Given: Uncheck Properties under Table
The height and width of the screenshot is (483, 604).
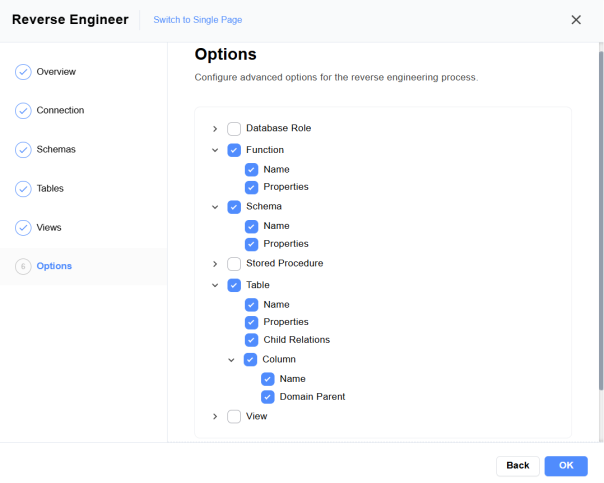Looking at the screenshot, I should click(x=251, y=322).
